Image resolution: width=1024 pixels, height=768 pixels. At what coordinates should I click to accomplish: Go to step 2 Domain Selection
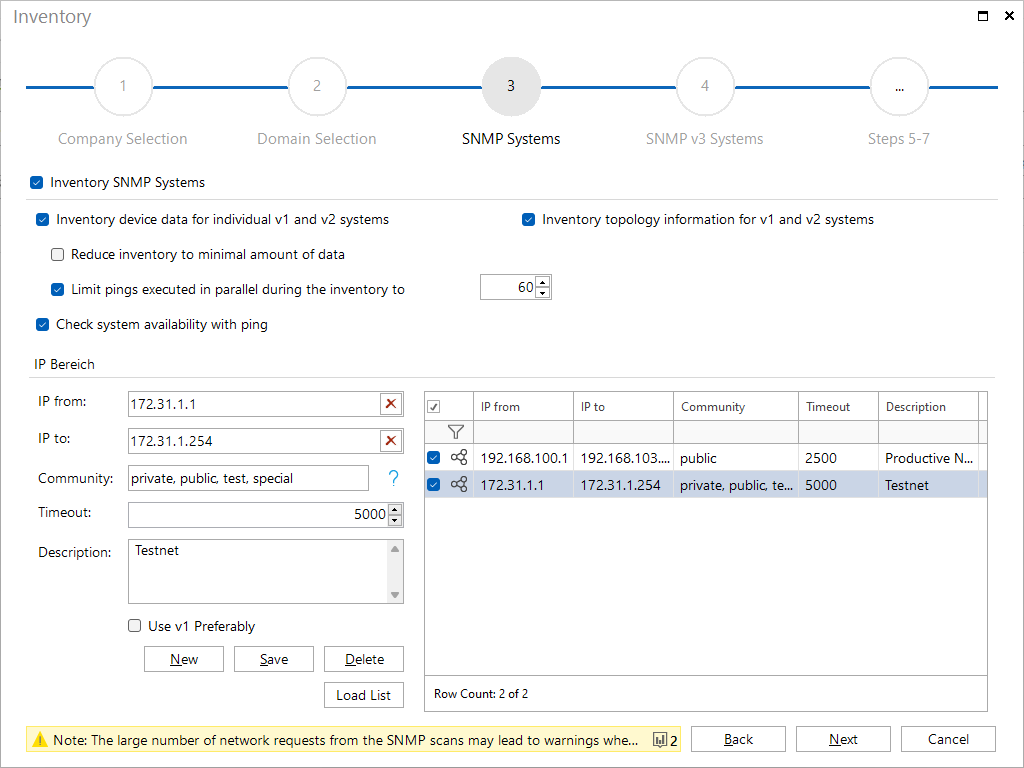point(317,86)
